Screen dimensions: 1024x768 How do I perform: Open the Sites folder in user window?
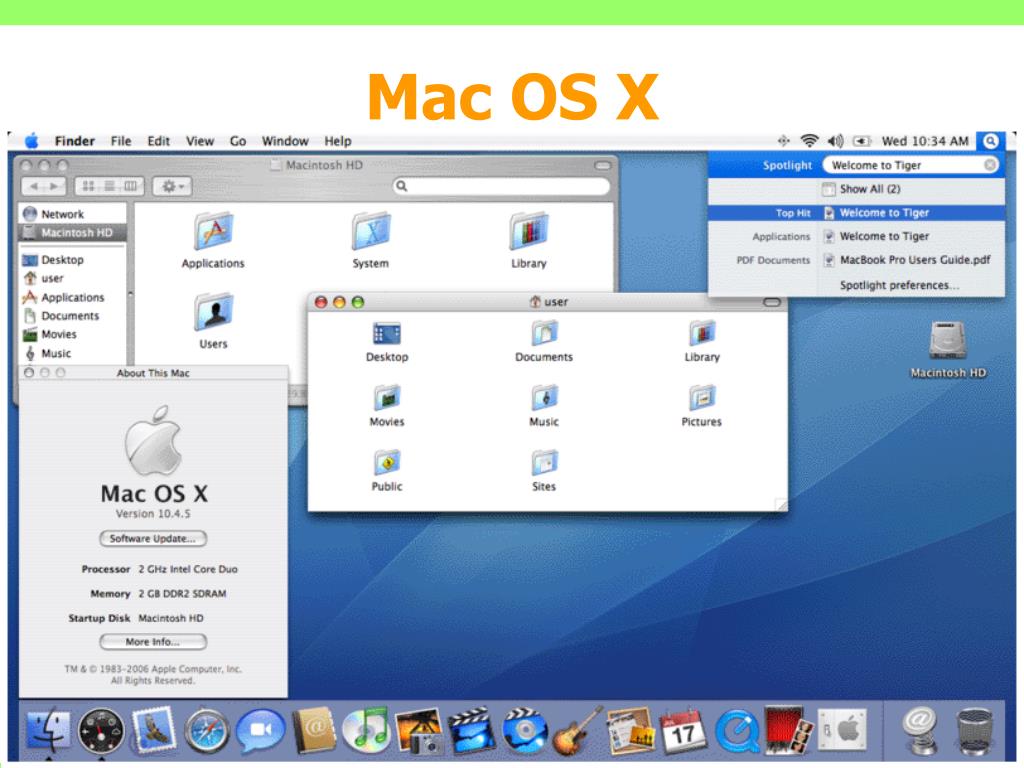pos(543,470)
